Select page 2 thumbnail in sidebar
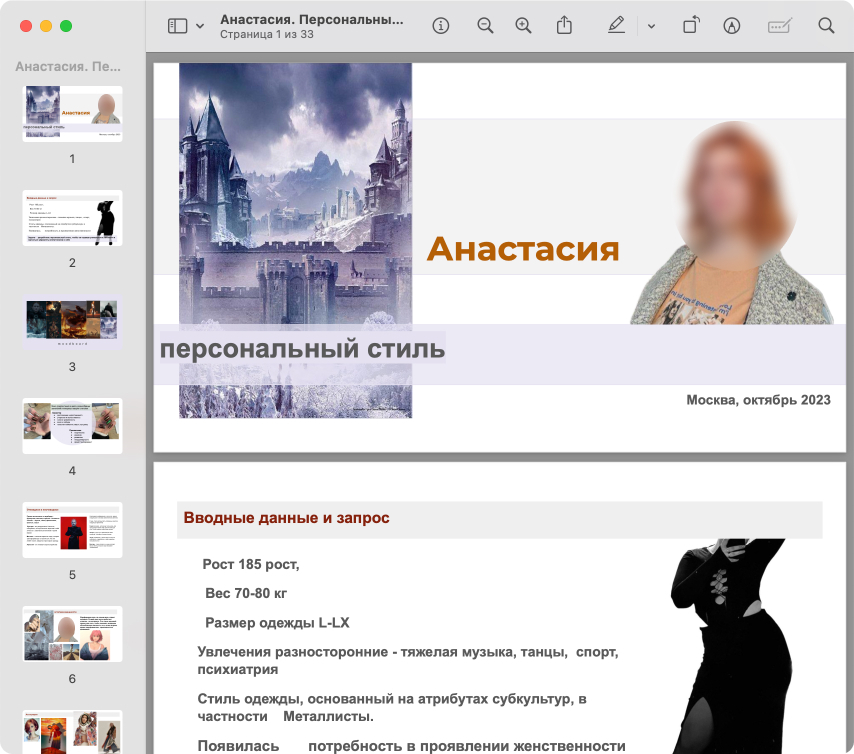Viewport: 854px width, 754px height. pos(72,218)
